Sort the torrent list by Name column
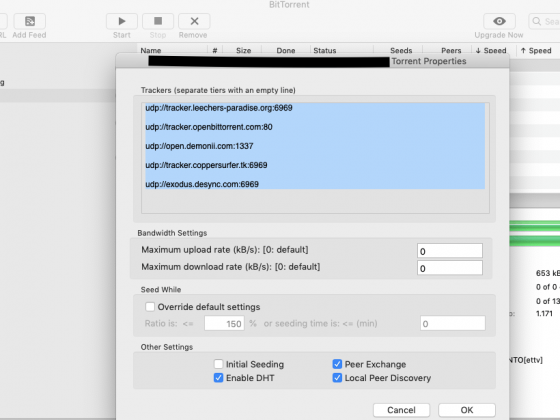The image size is (560, 420). 151,51
